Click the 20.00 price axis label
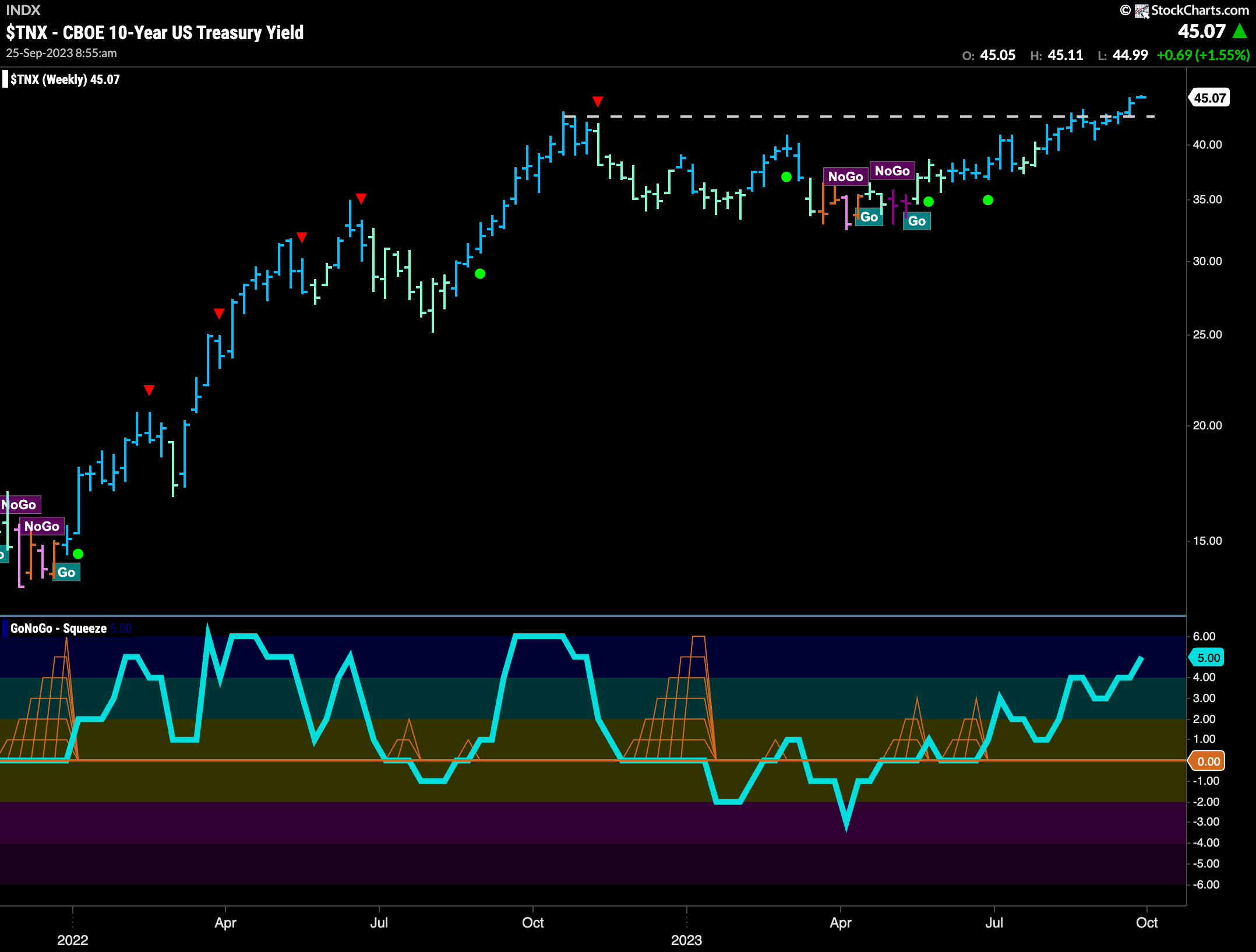 click(1207, 425)
